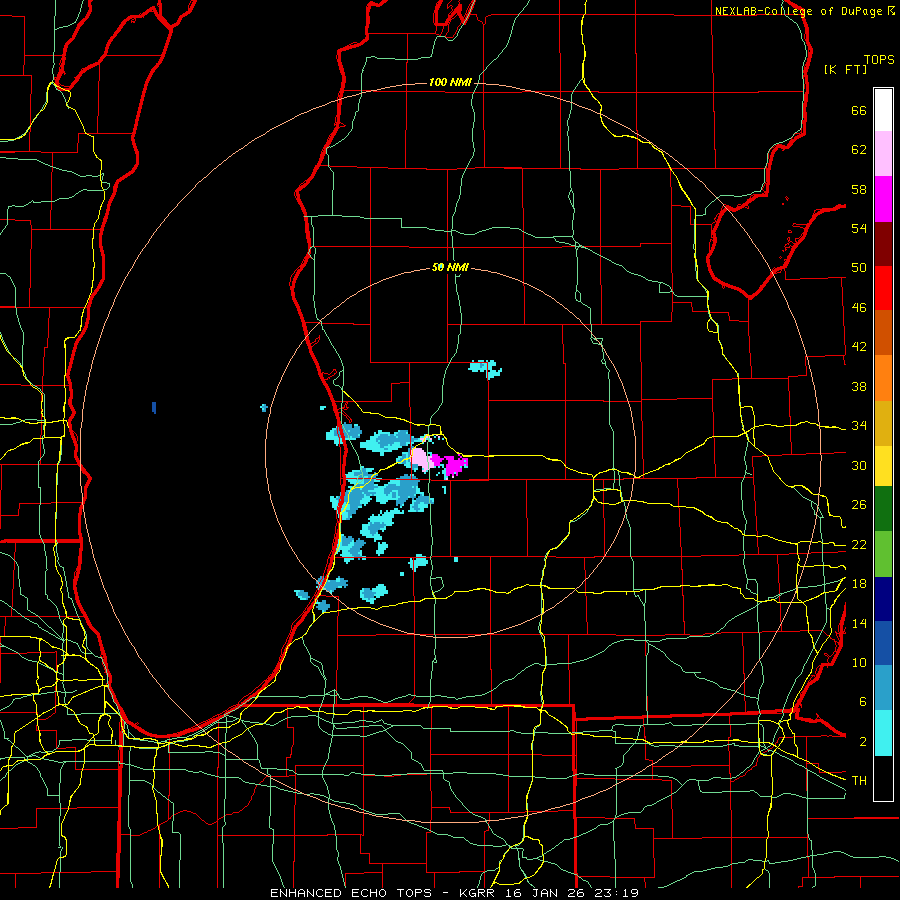Click the '6' legend value
This screenshot has width=900, height=900.
[x=862, y=702]
